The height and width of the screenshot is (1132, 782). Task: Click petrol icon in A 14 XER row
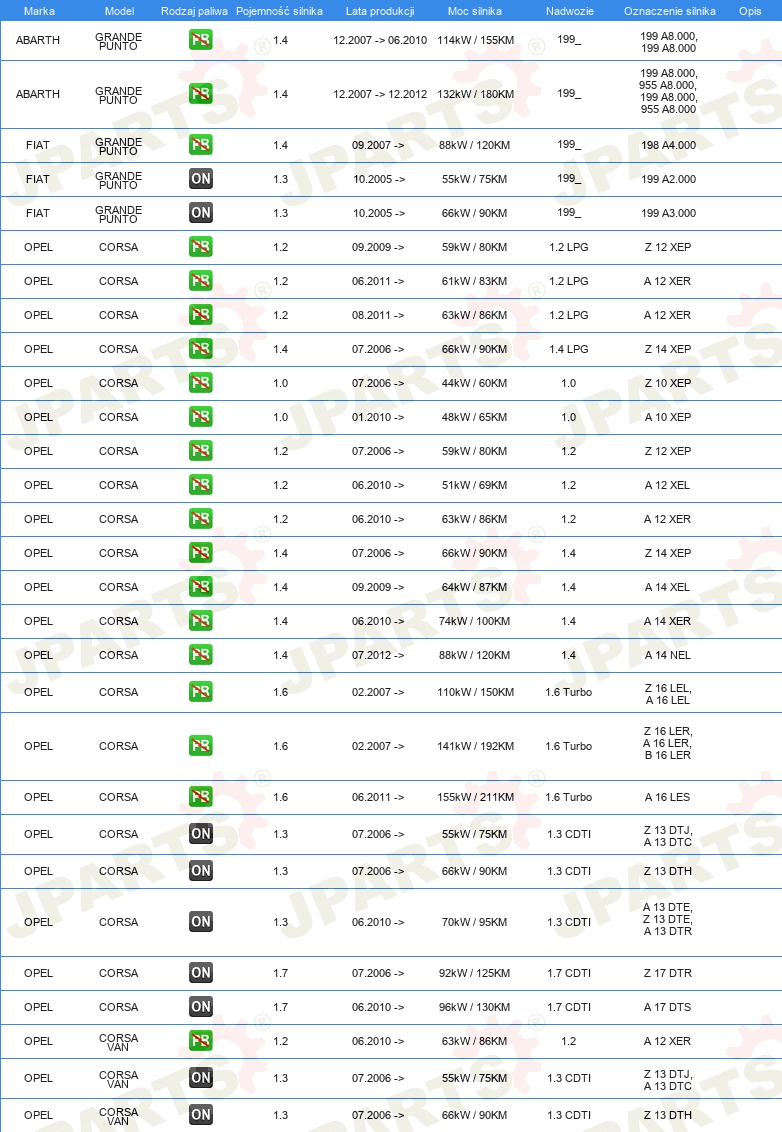(x=201, y=620)
